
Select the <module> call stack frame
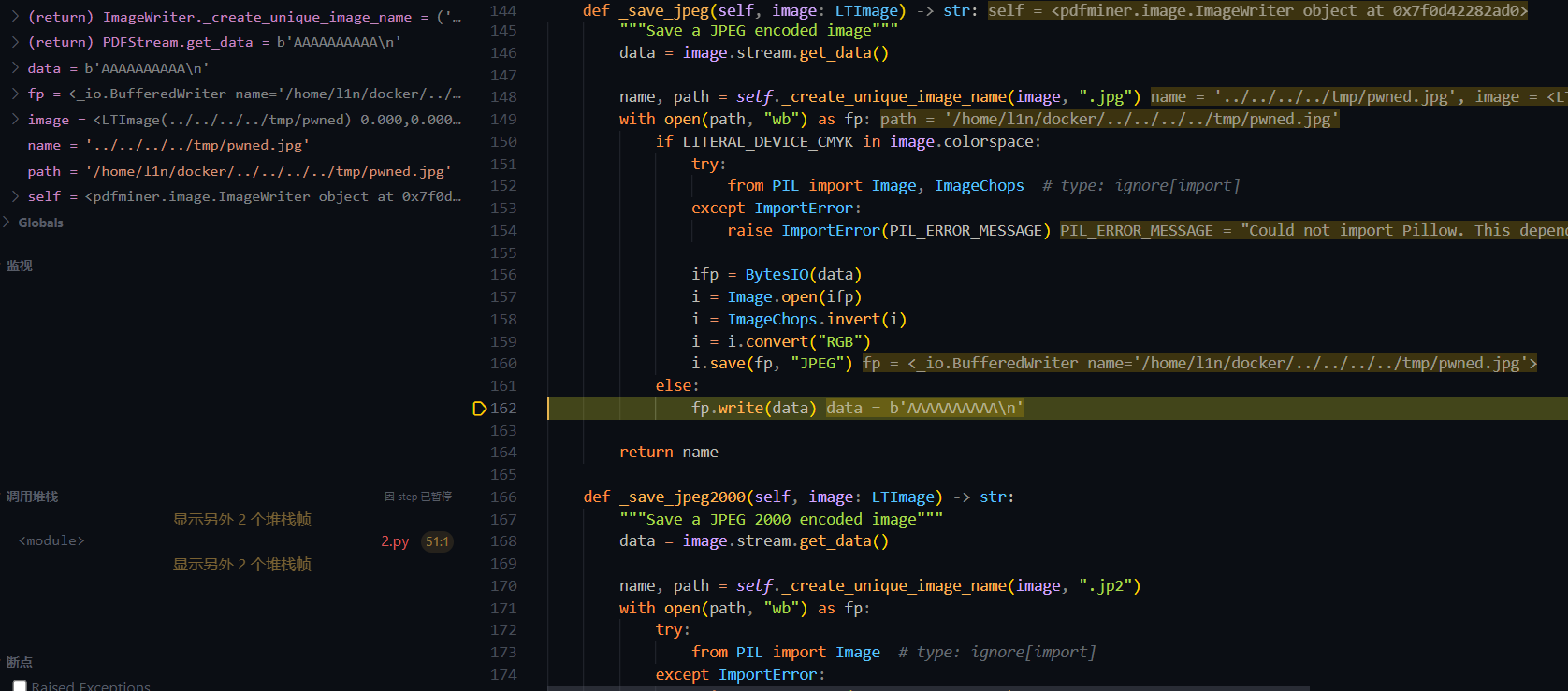51,541
